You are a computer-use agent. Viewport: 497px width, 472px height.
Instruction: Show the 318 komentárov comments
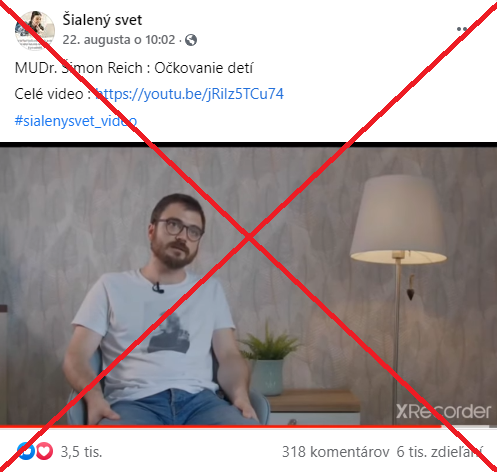(x=336, y=452)
